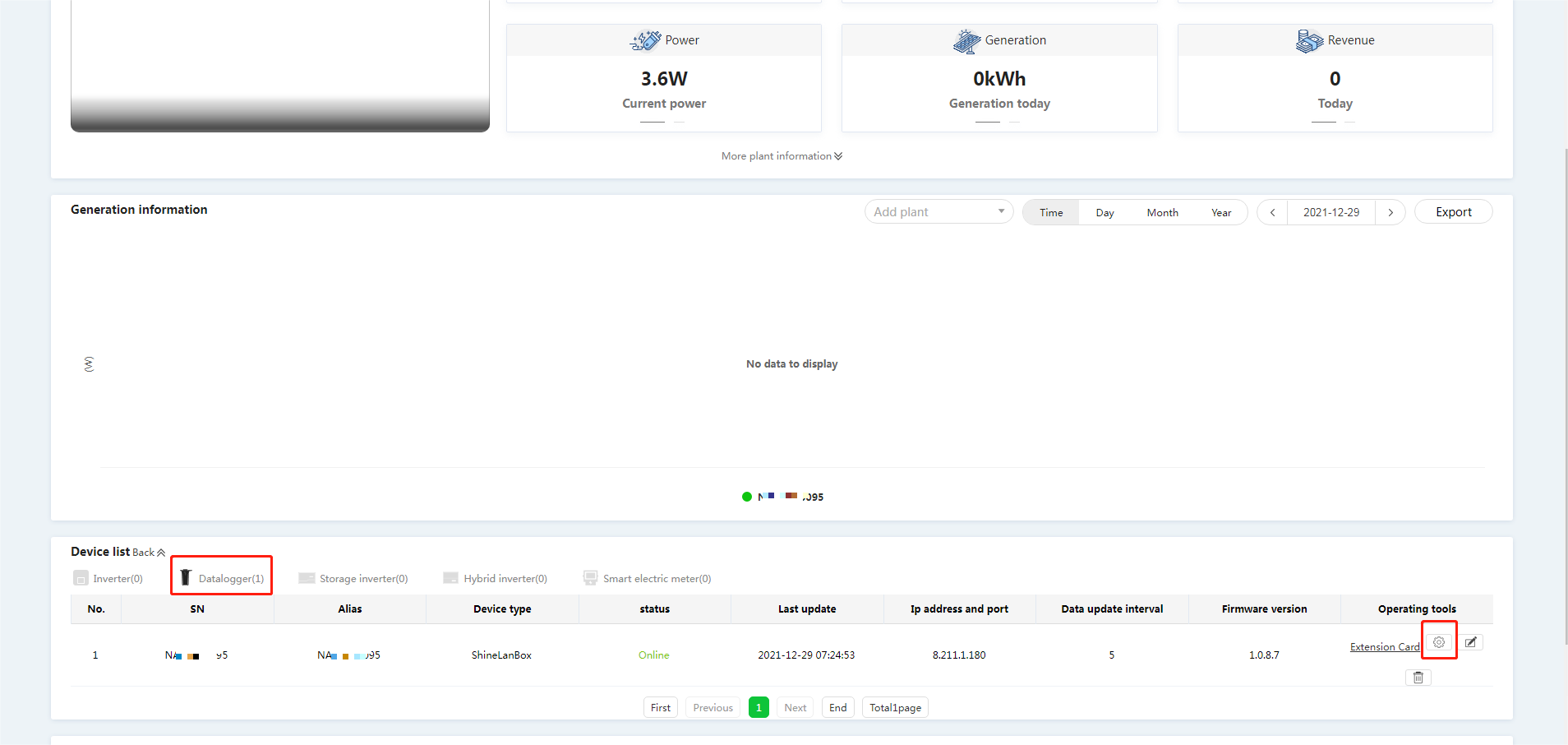
Task: Open the Extension Card link
Action: (x=1385, y=647)
